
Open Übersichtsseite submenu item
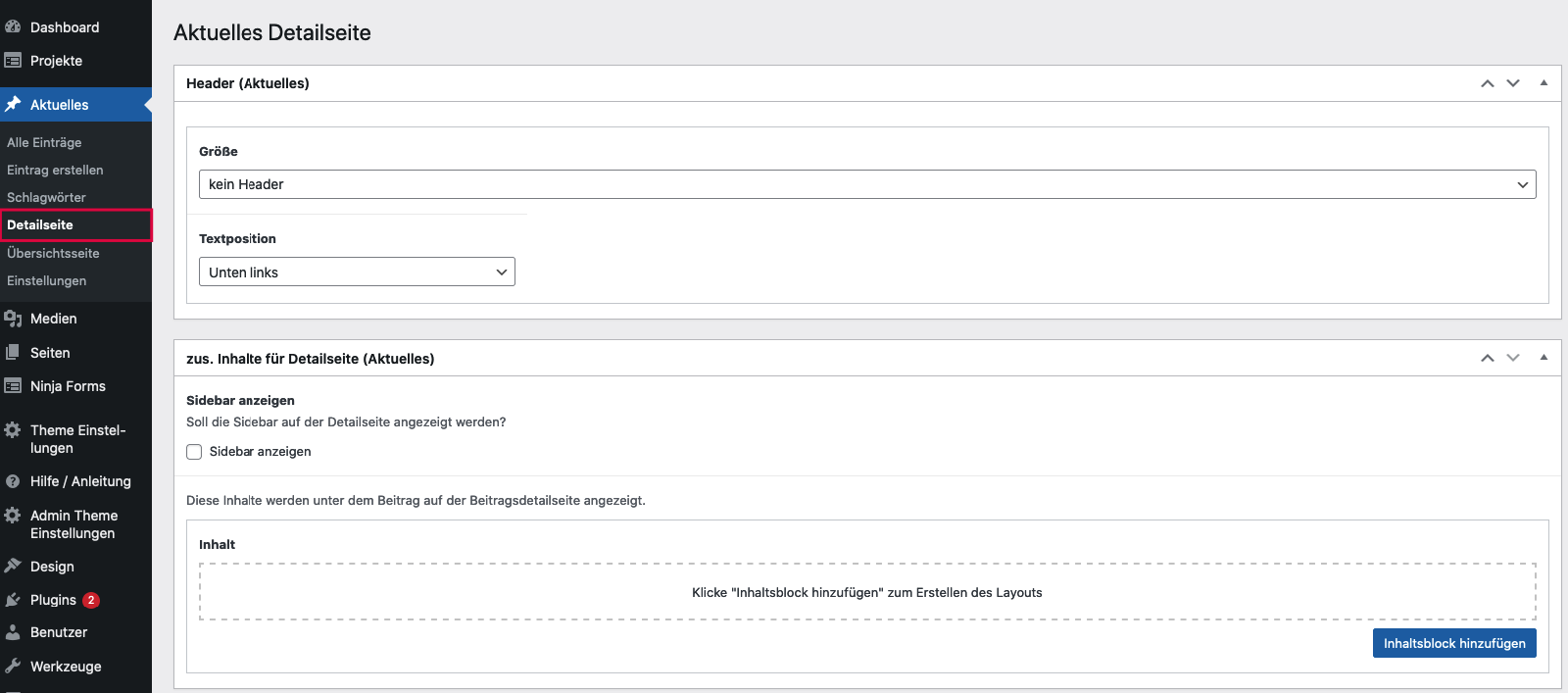coord(53,254)
